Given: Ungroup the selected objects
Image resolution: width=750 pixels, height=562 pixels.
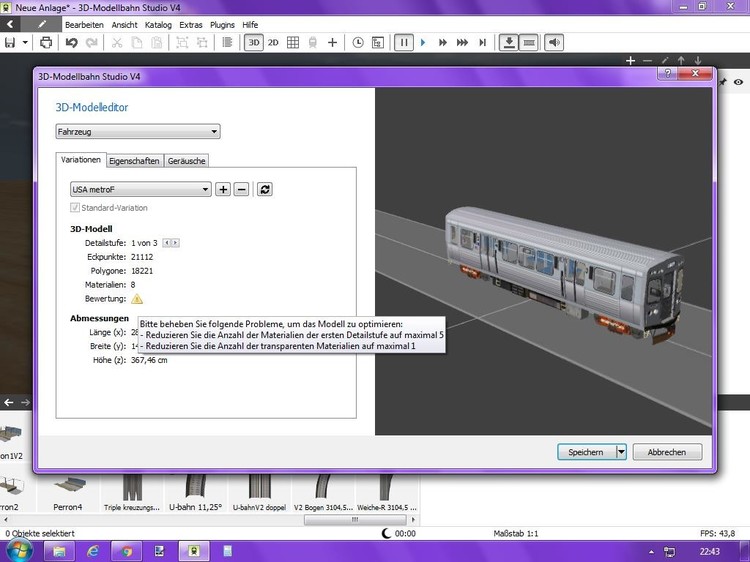Looking at the screenshot, I should coord(202,43).
